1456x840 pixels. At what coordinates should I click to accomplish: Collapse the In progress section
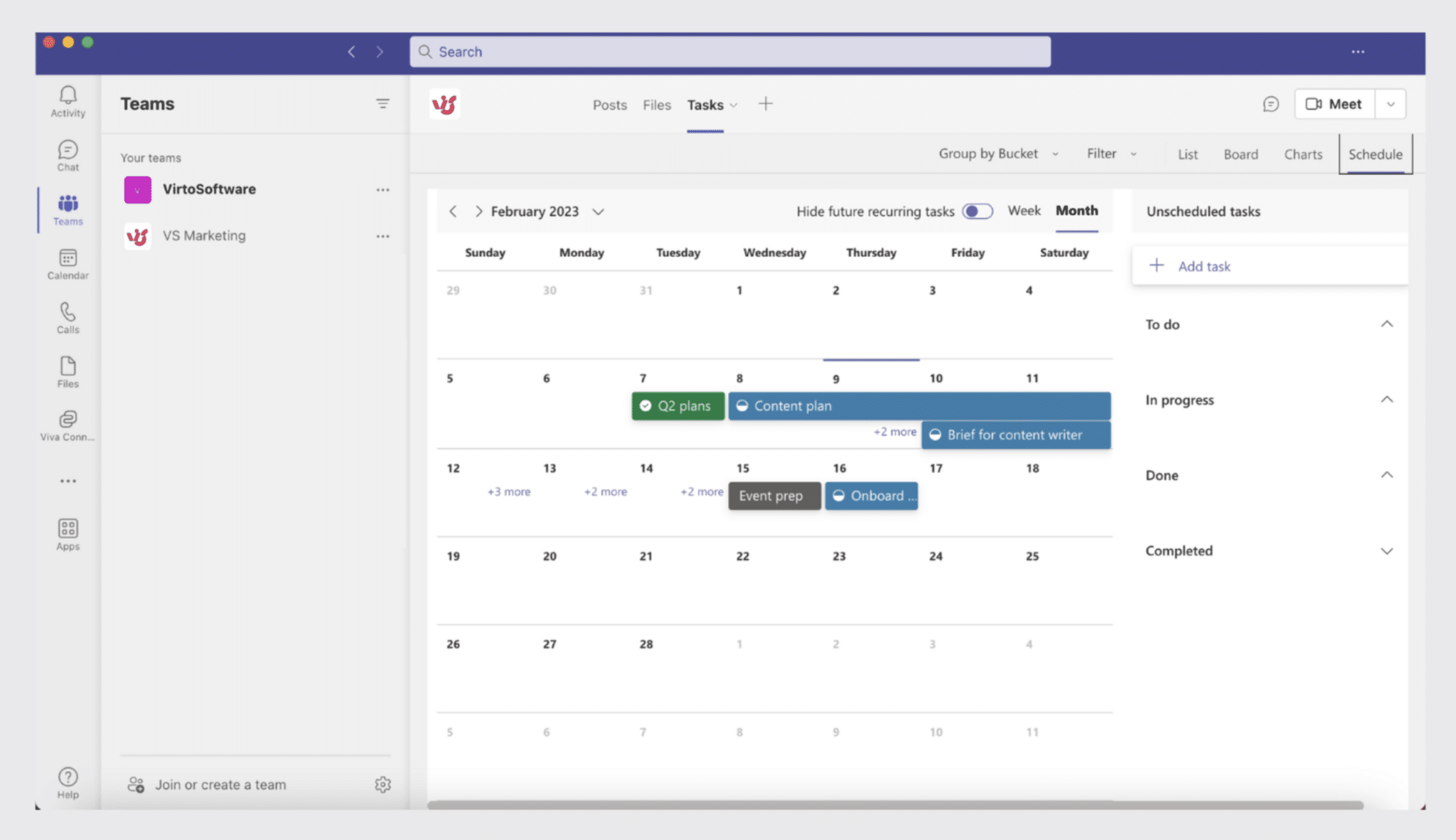point(1387,399)
